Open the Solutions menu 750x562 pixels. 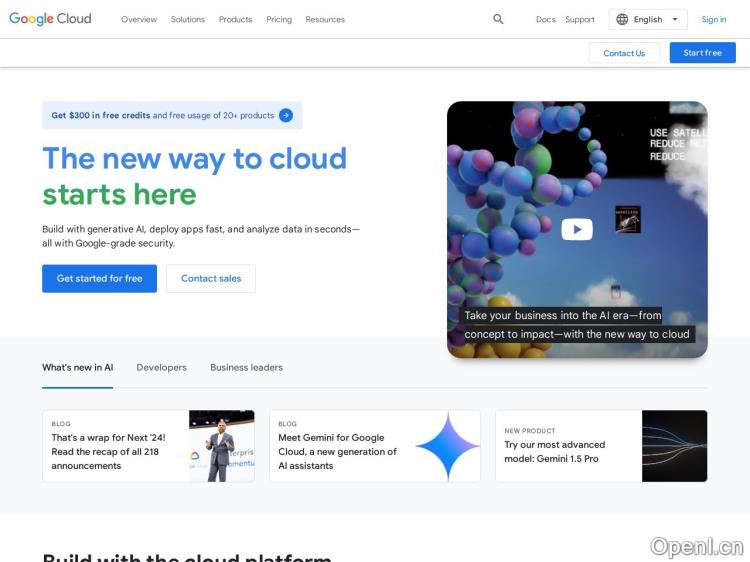tap(187, 19)
